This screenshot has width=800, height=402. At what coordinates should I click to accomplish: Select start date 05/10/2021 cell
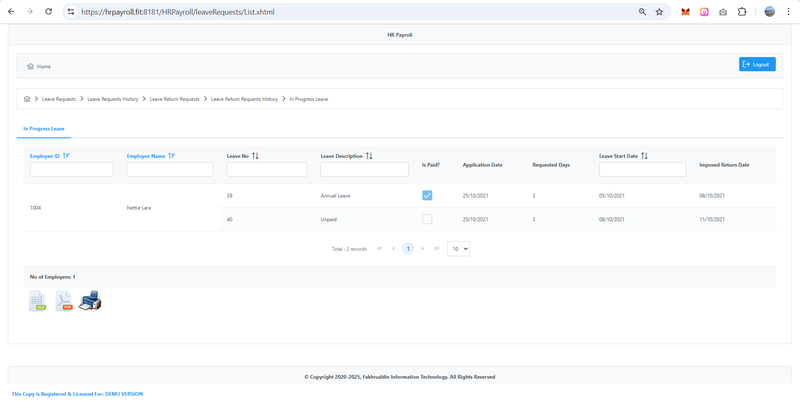point(612,195)
